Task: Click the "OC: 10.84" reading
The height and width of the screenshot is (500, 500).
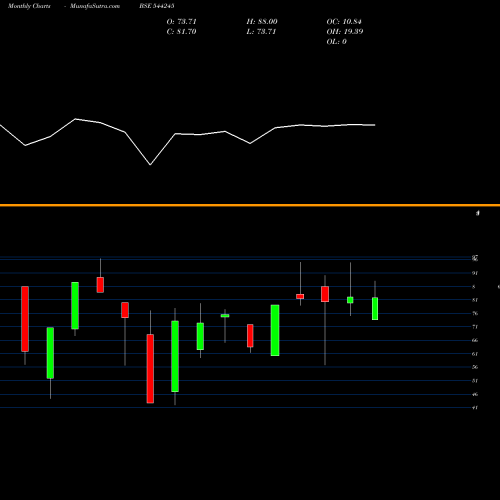Action: [x=344, y=22]
